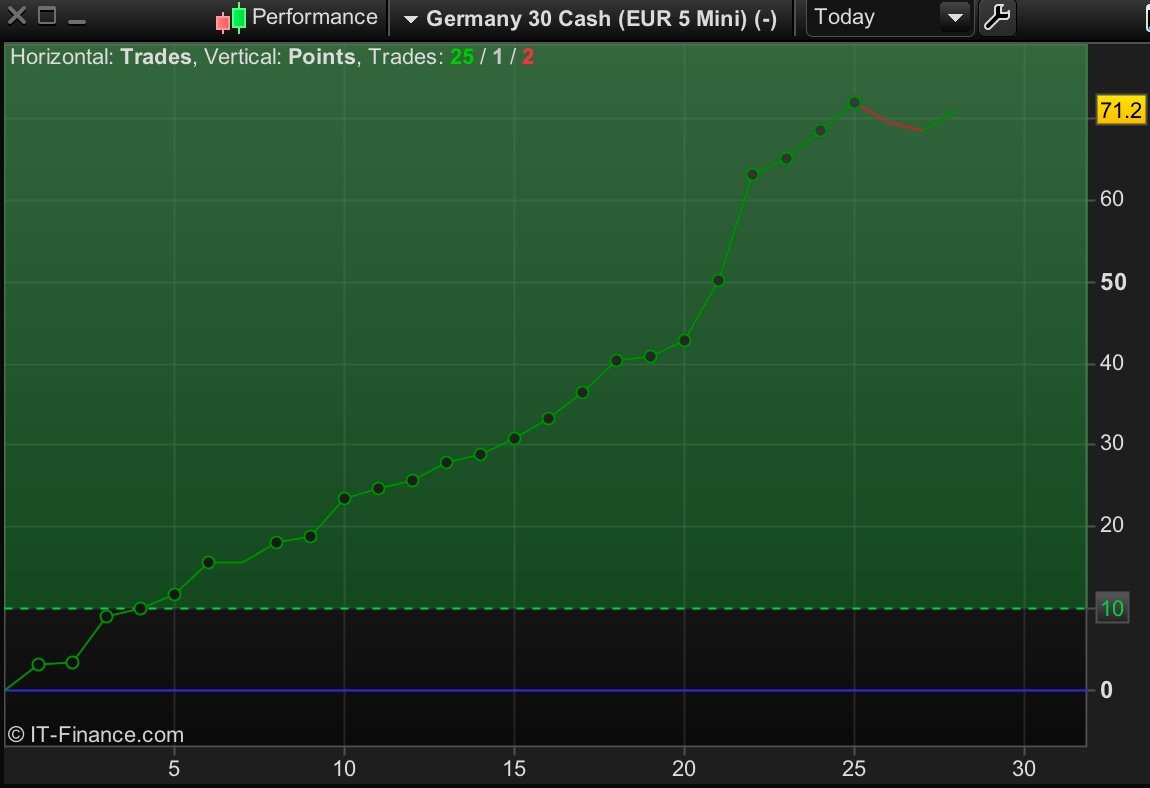Click the Germany 30 Cash title
Image resolution: width=1150 pixels, height=788 pixels.
[x=601, y=18]
